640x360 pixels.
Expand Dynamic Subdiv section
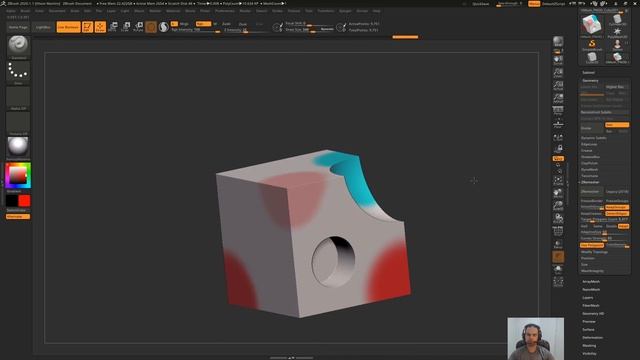coord(594,138)
